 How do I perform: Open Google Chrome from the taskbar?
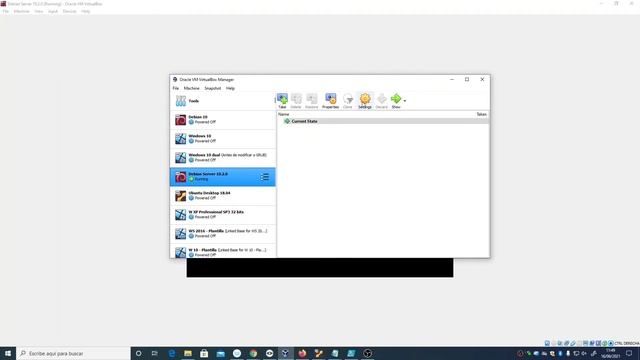tap(253, 353)
